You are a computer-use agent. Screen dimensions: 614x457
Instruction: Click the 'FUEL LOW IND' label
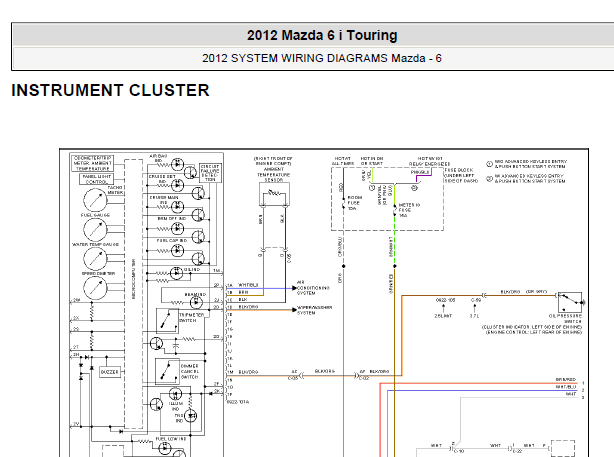point(171,439)
